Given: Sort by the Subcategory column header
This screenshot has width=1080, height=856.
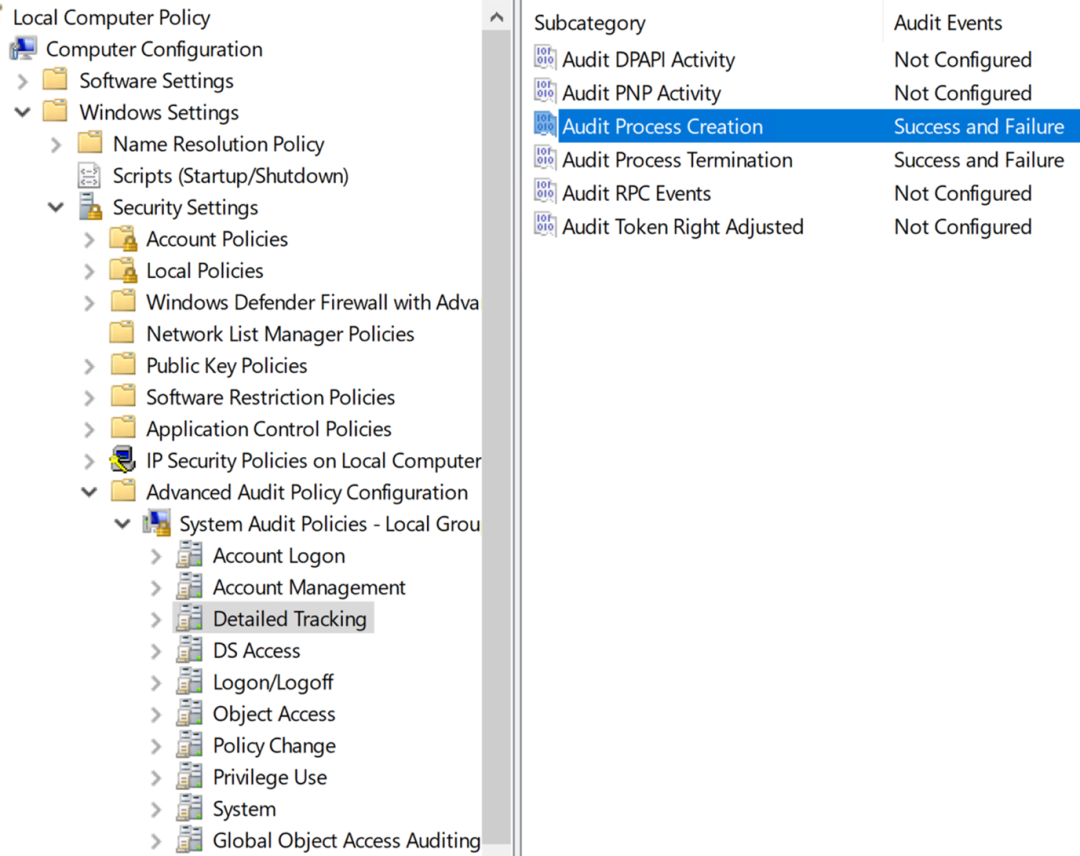Looking at the screenshot, I should point(590,23).
